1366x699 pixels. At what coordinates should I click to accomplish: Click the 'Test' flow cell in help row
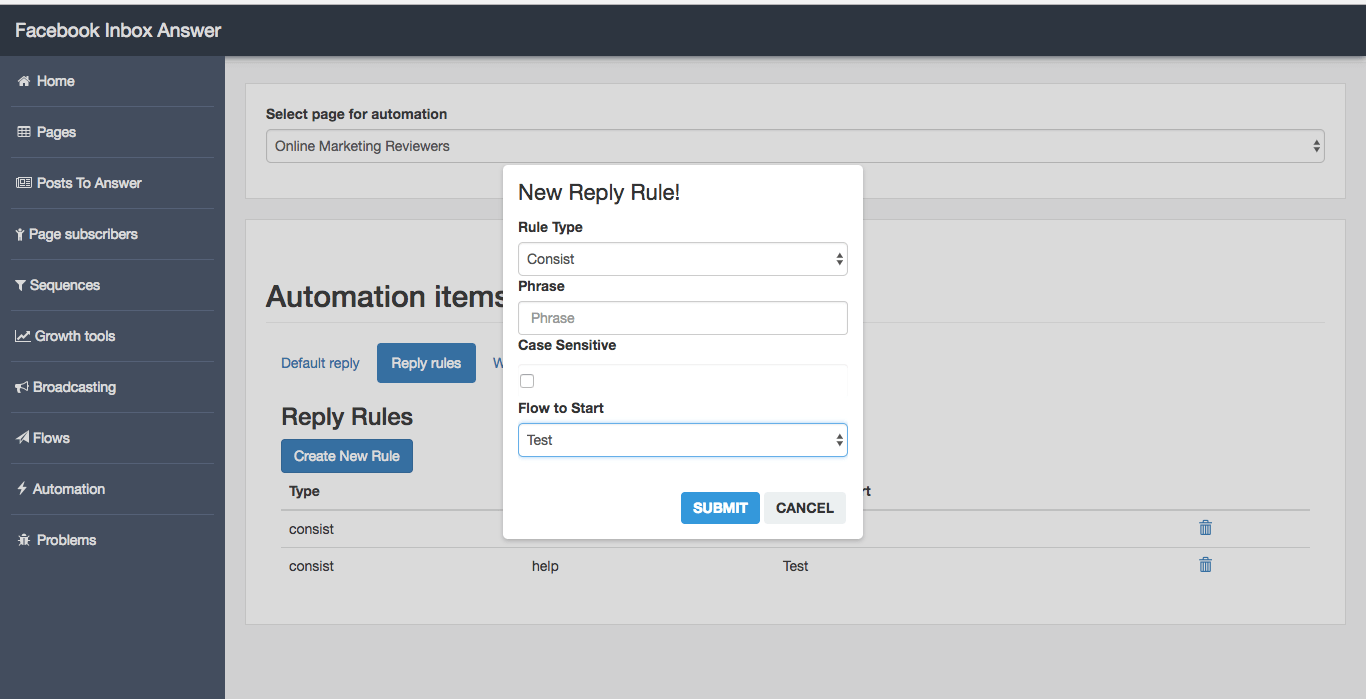796,566
